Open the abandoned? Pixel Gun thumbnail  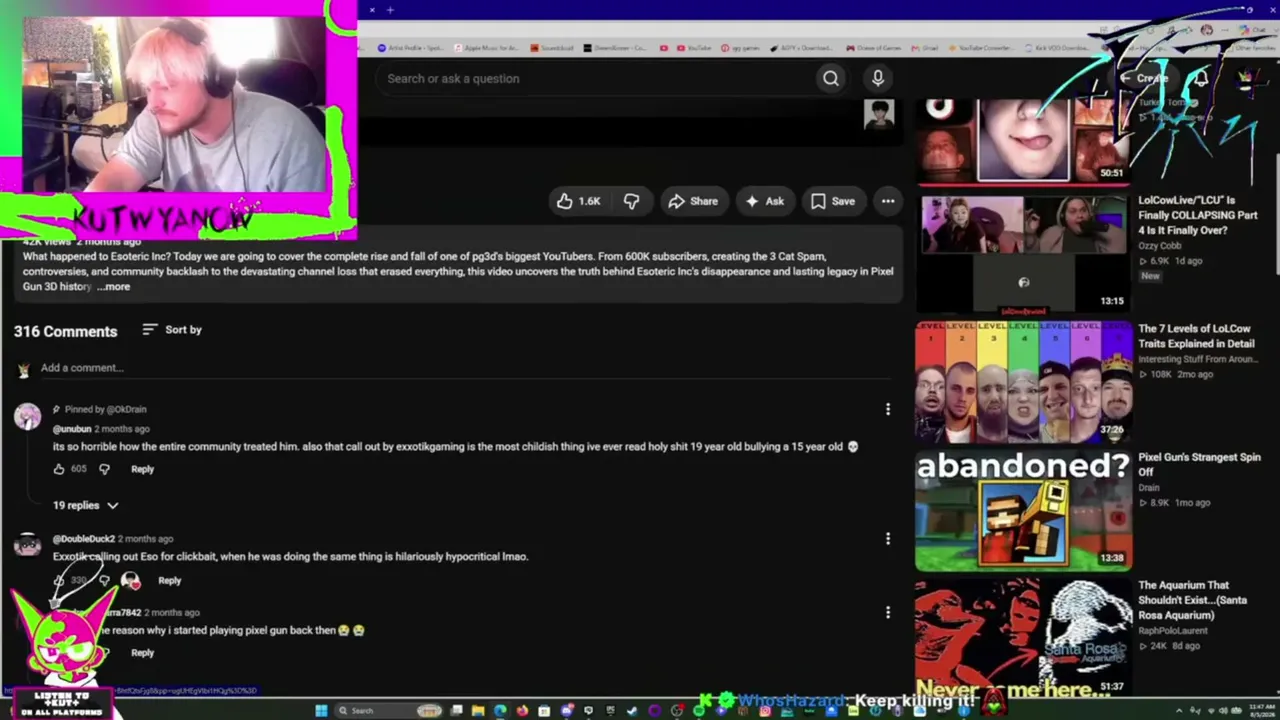(x=1023, y=510)
